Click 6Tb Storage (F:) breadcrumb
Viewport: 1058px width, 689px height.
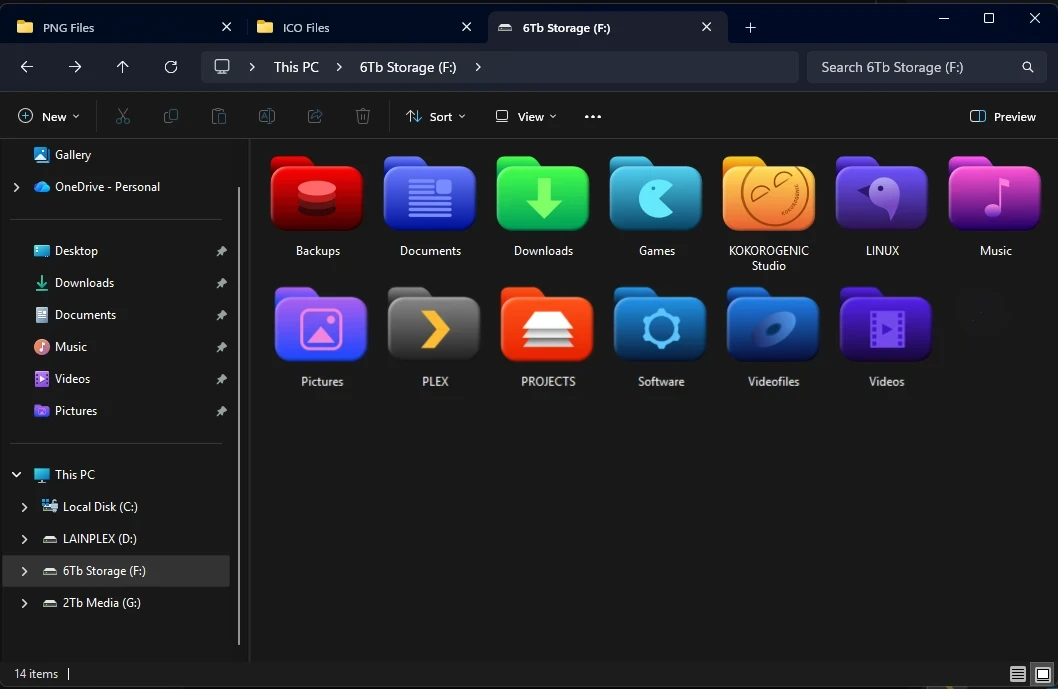tap(408, 67)
